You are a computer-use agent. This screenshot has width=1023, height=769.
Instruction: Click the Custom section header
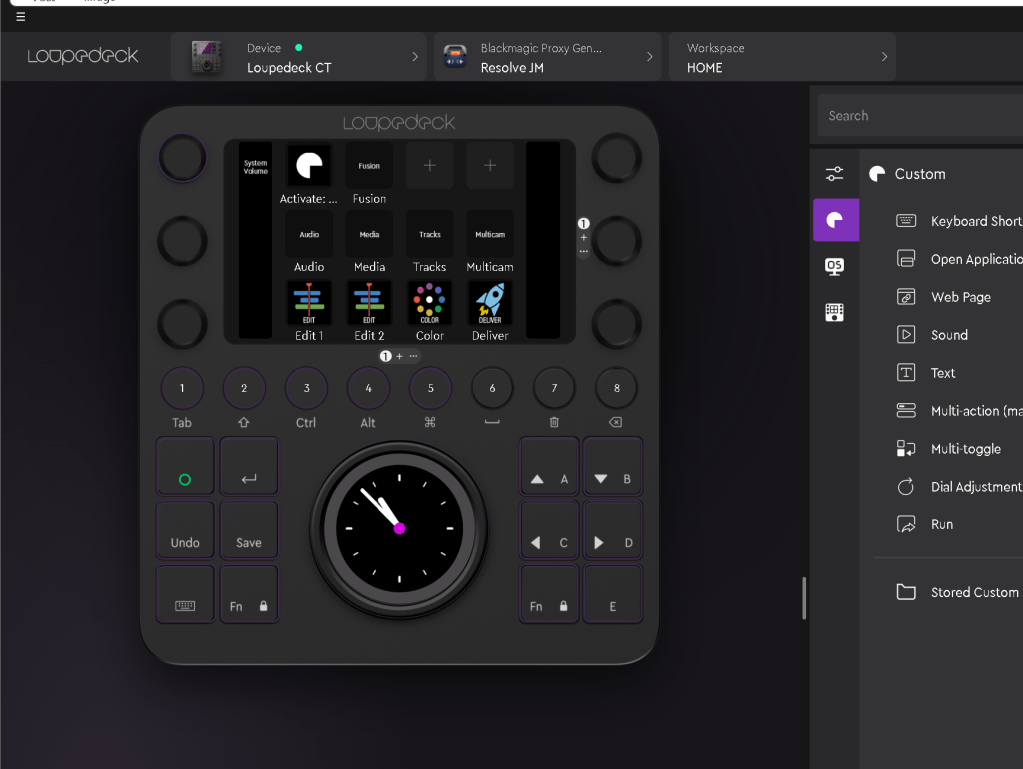908,173
